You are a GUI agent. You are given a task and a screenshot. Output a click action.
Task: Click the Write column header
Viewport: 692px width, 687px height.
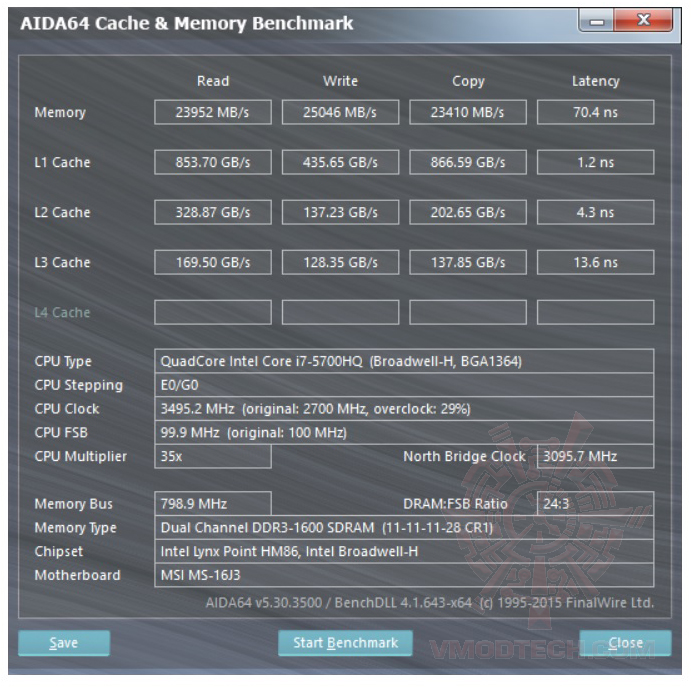pyautogui.click(x=340, y=81)
